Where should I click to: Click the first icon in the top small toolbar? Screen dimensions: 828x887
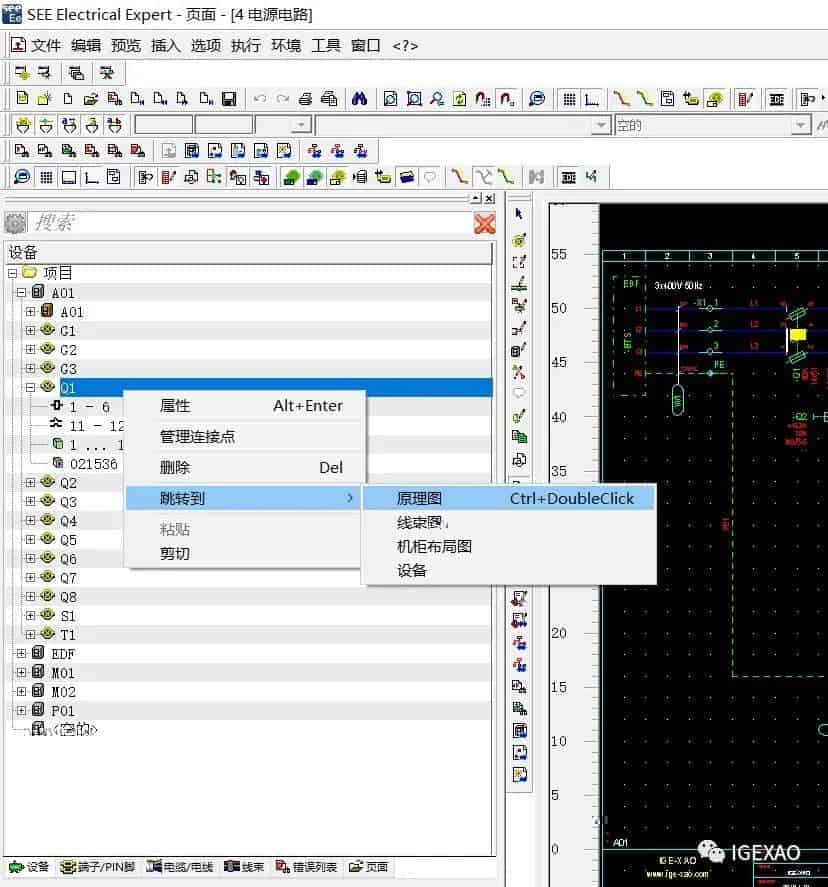tap(22, 73)
